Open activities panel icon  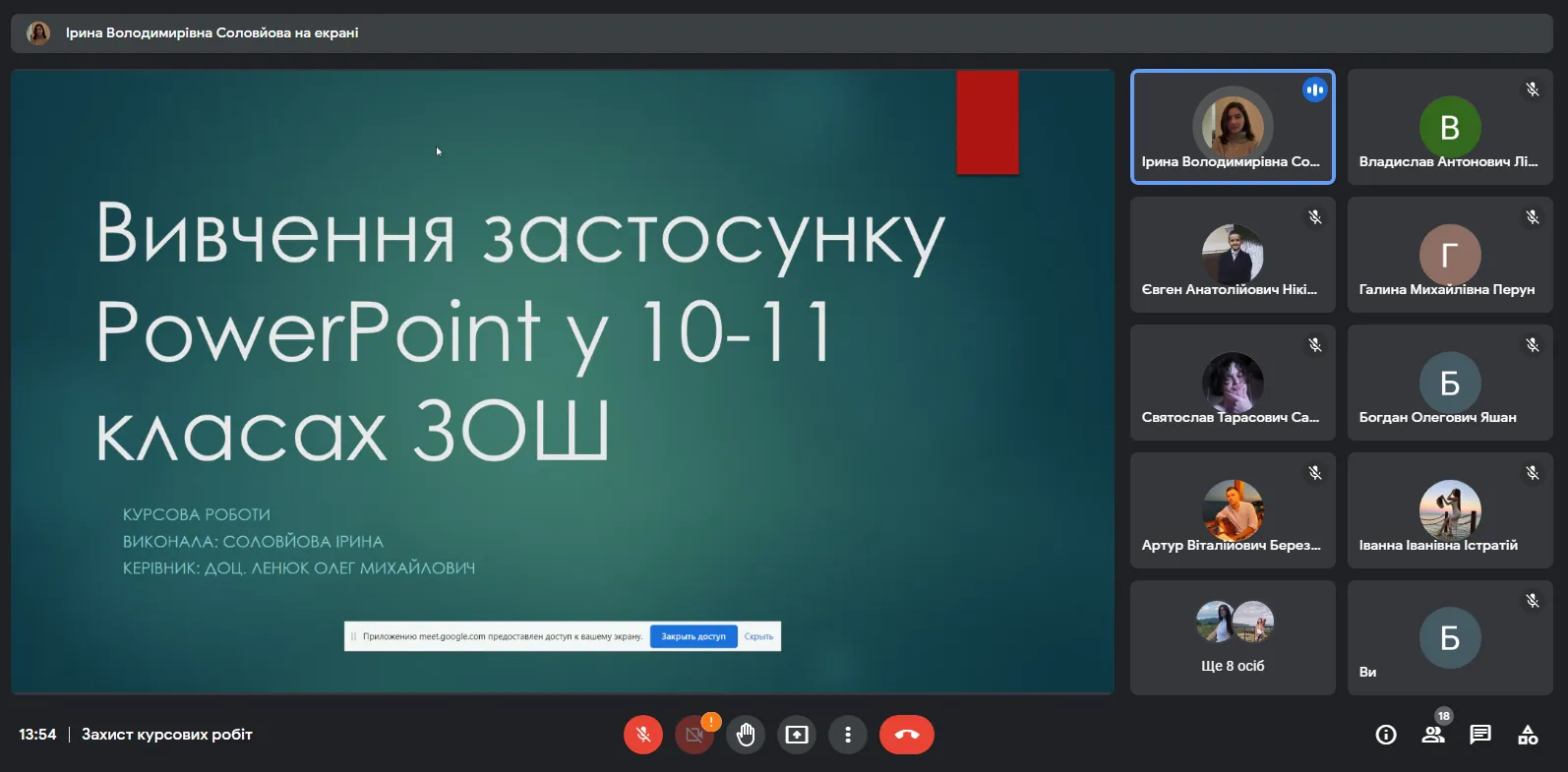point(1528,735)
